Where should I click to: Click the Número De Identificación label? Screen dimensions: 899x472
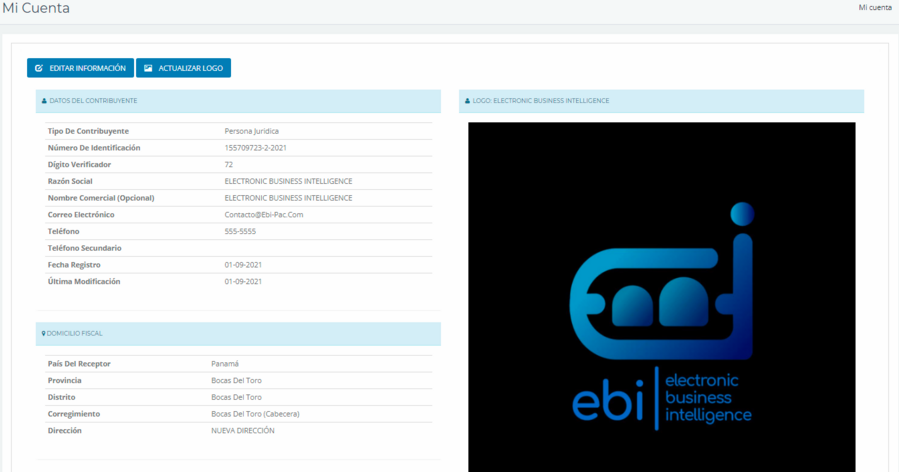(x=94, y=148)
